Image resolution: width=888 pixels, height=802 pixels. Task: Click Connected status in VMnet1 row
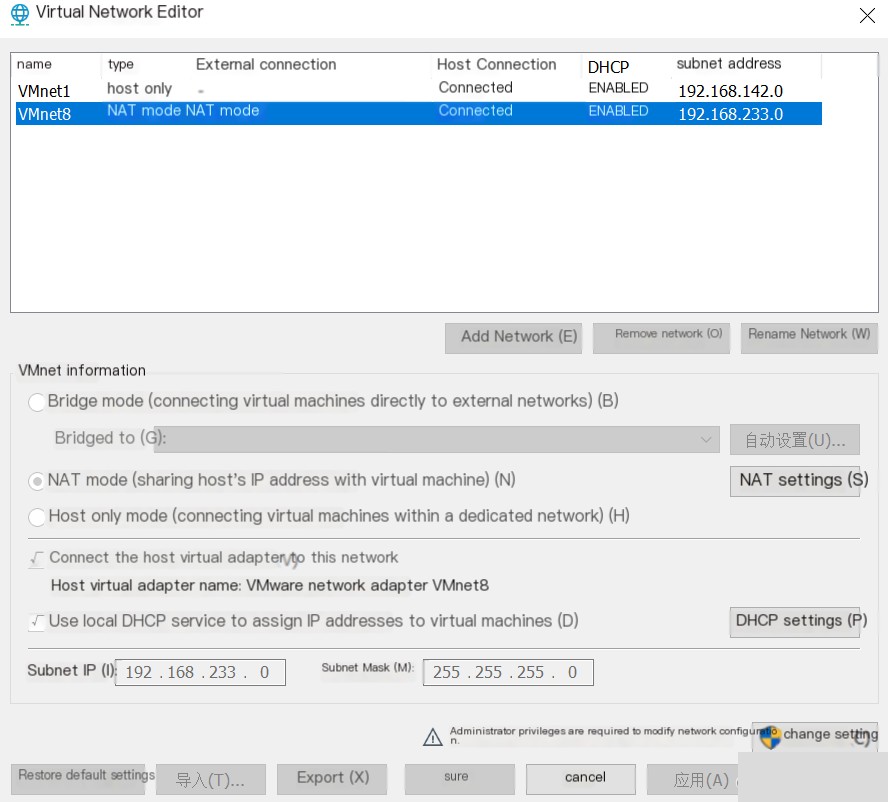(x=476, y=87)
